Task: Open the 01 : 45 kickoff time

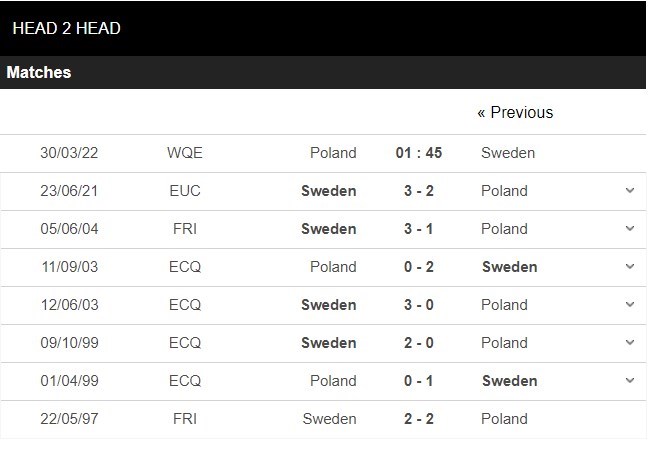Action: pyautogui.click(x=419, y=153)
